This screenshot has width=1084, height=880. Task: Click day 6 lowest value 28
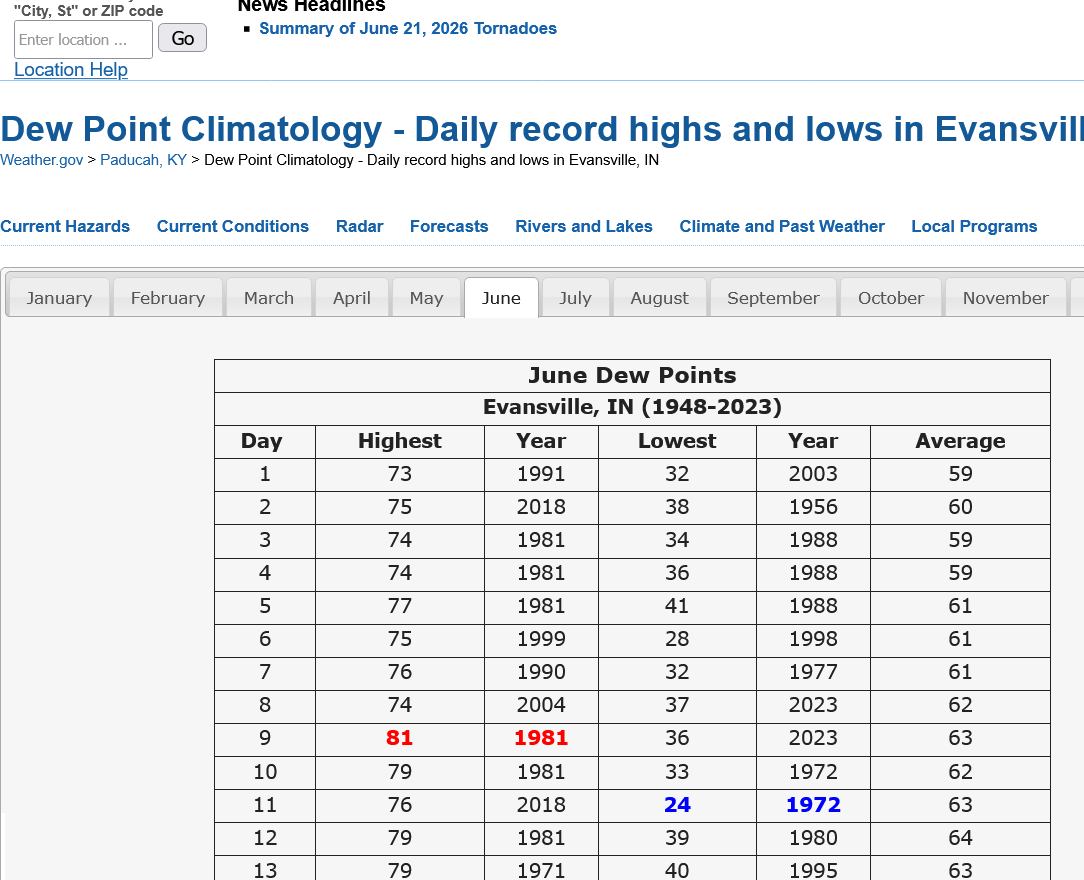(x=678, y=639)
